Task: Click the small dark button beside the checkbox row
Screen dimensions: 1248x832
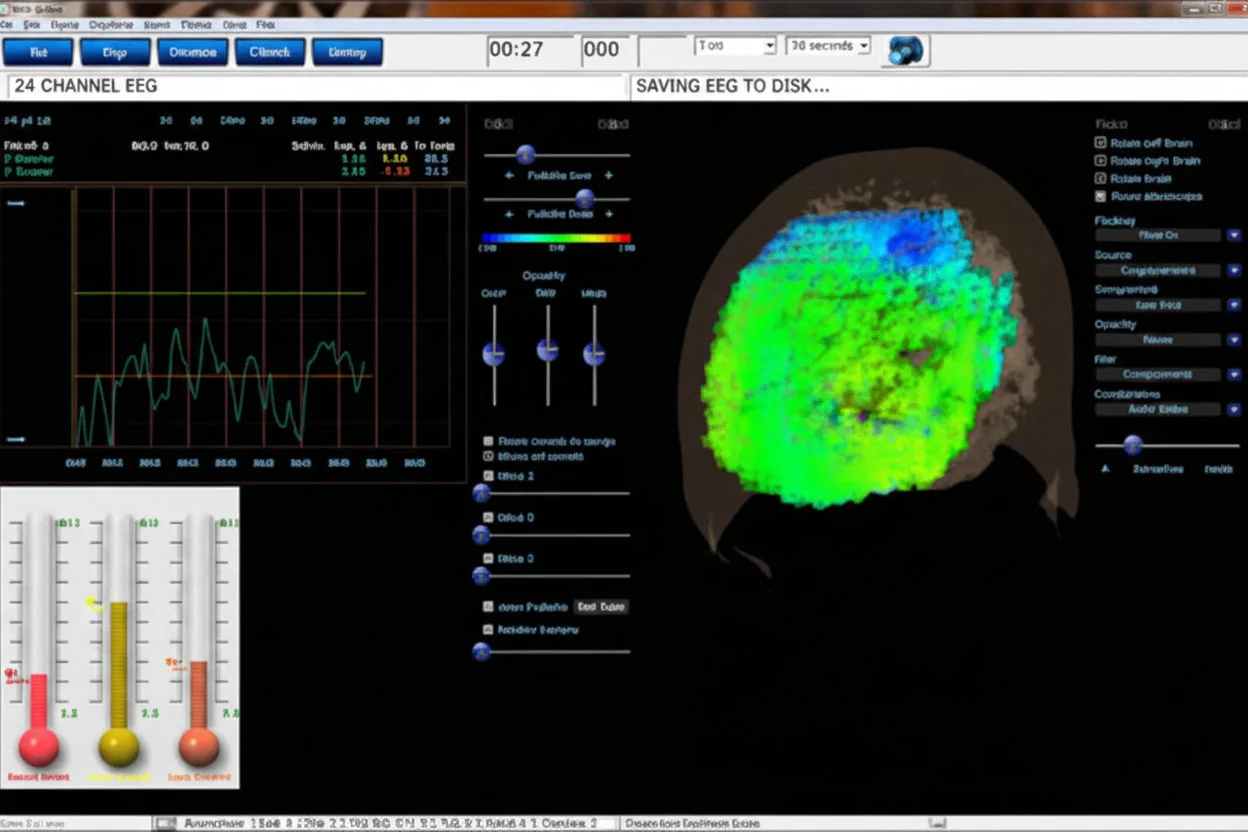Action: [601, 606]
